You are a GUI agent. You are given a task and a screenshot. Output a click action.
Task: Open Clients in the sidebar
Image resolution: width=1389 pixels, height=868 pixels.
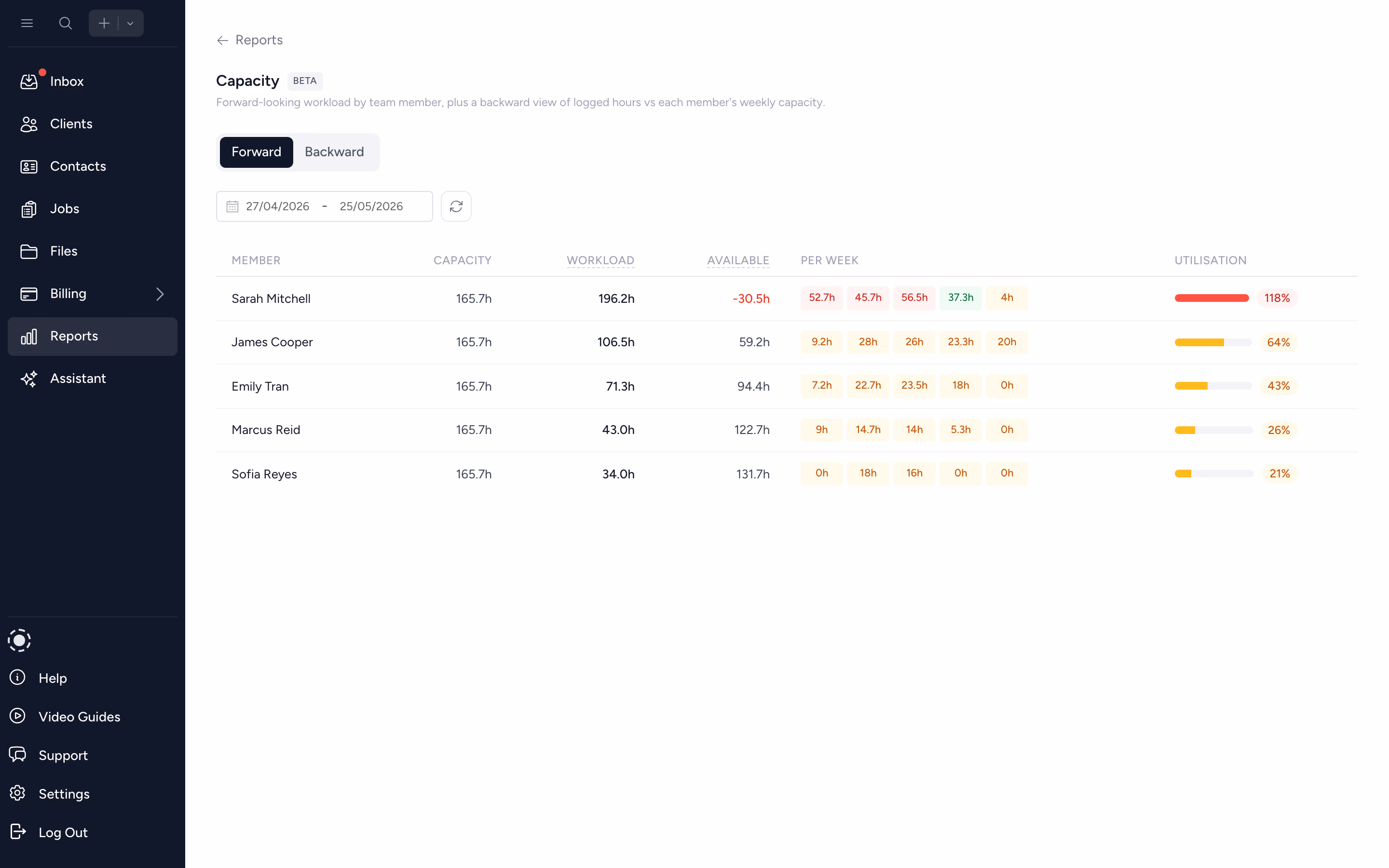pos(70,124)
